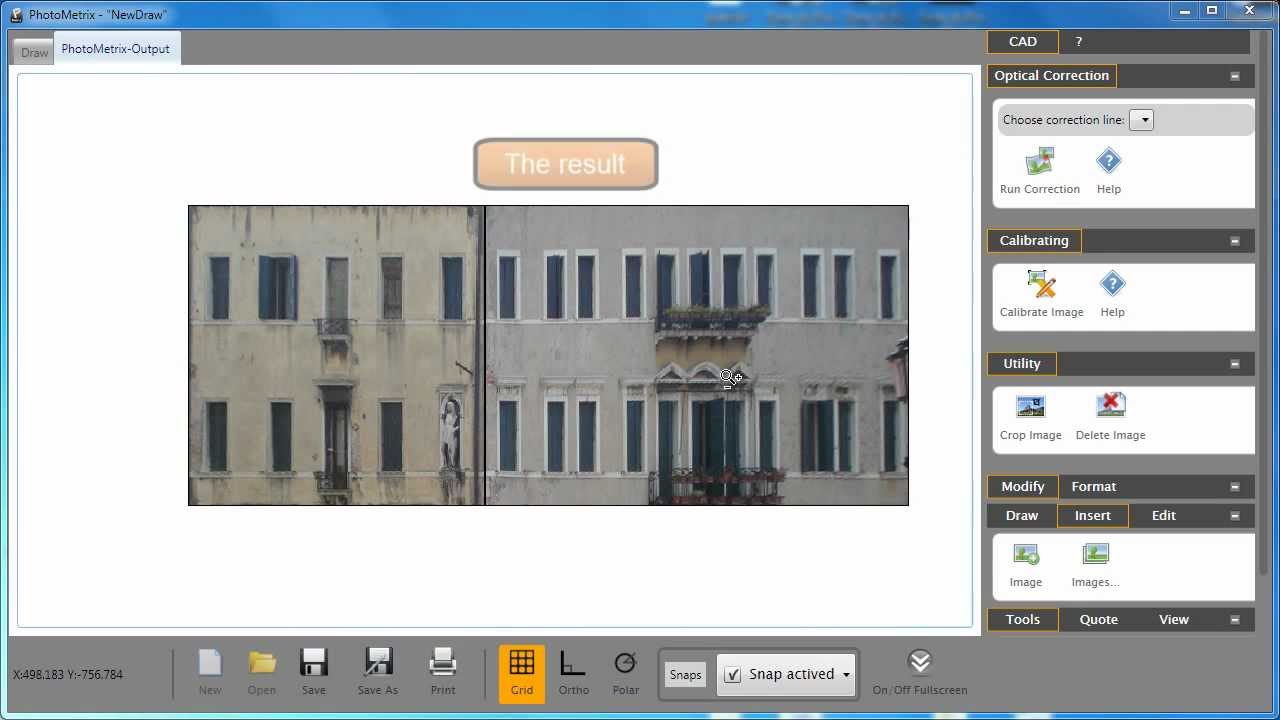Click the Delete Image tool
1280x720 pixels.
(x=1110, y=417)
